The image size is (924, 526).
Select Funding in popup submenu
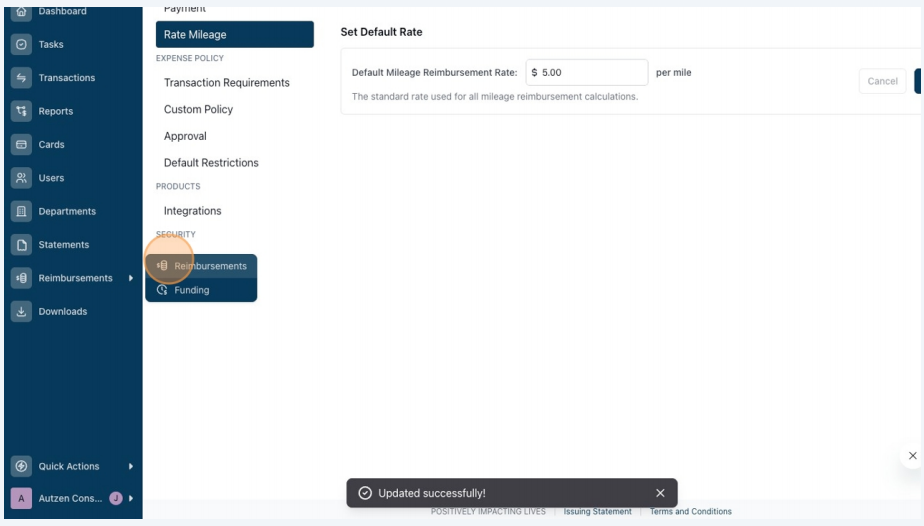202,290
